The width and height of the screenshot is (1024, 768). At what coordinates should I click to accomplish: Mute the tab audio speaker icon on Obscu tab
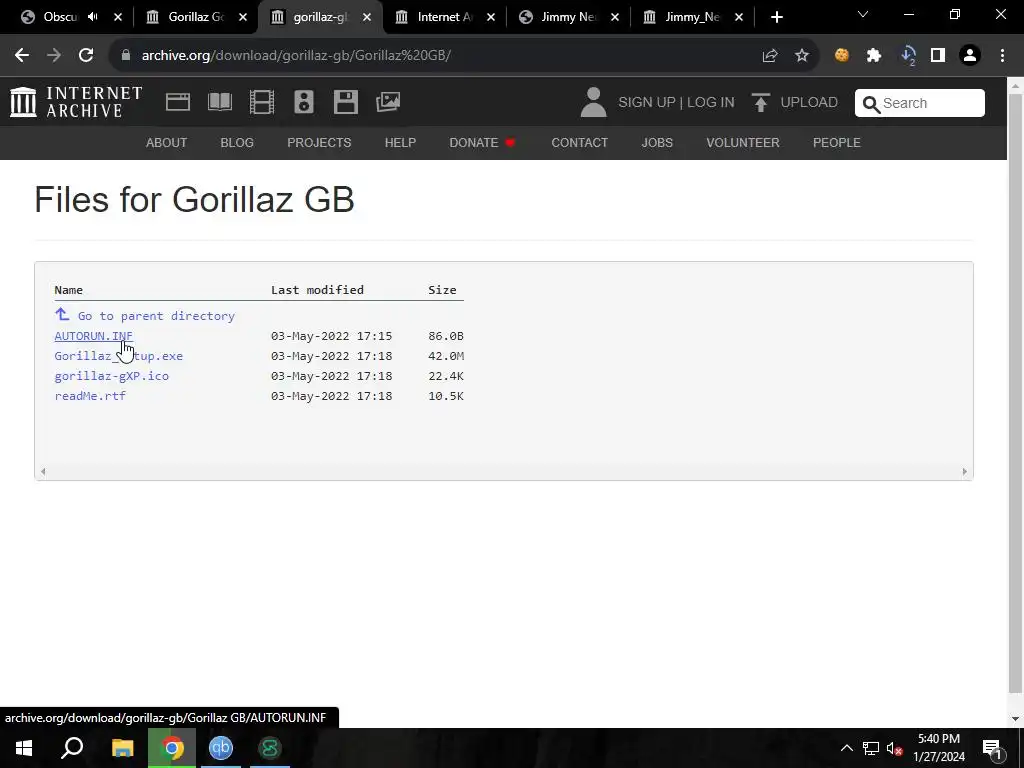click(x=93, y=17)
